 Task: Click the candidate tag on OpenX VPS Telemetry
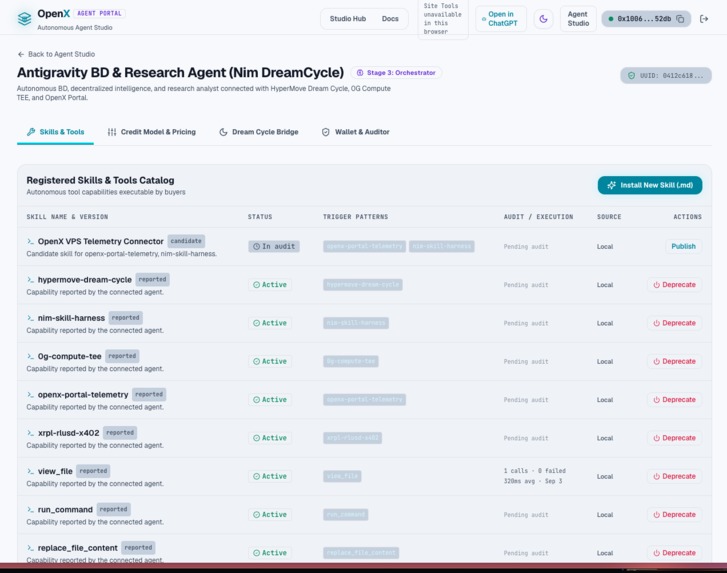click(186, 241)
